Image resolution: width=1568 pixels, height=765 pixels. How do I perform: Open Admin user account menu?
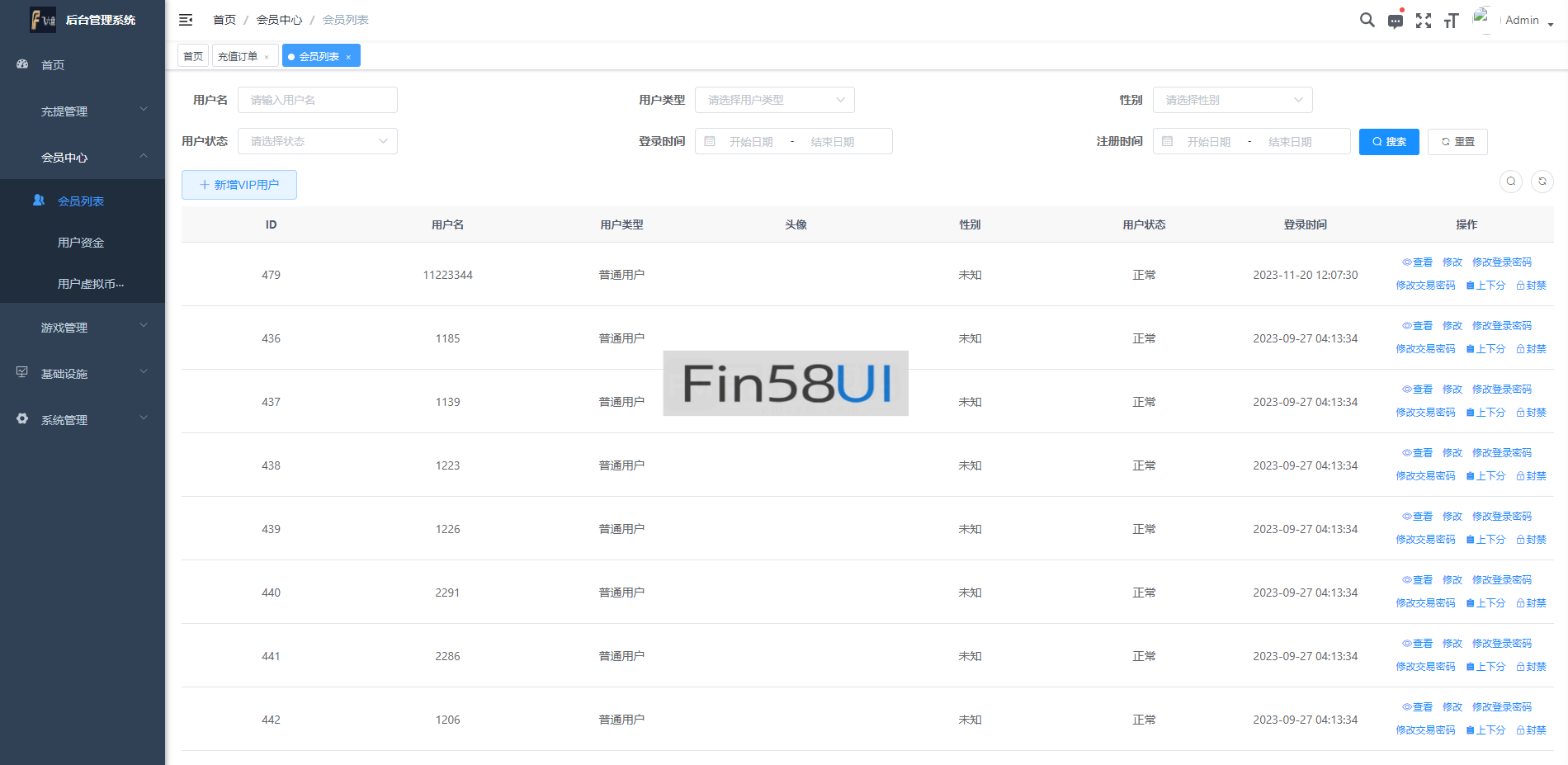pos(1522,21)
